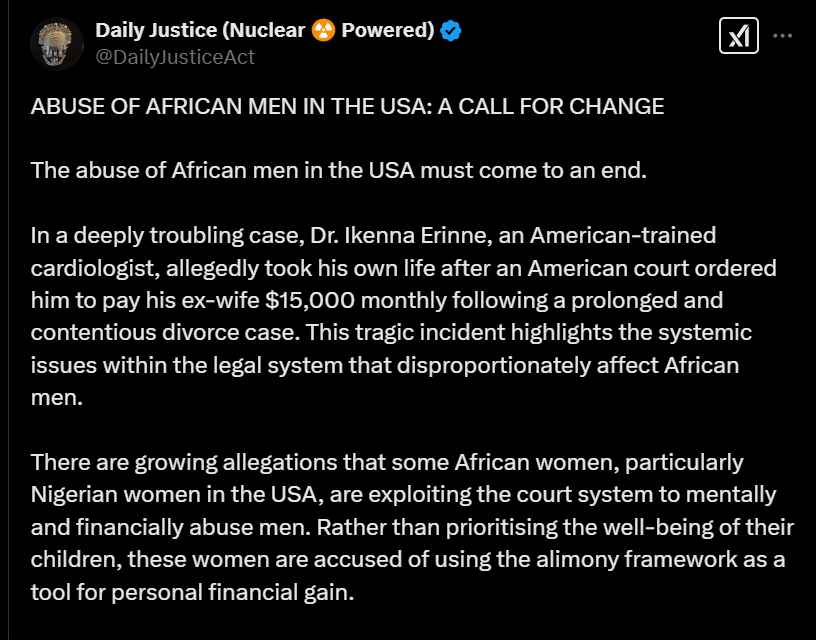Open the @DailyJusticeAct handle link
This screenshot has width=816, height=640.
pyautogui.click(x=175, y=57)
